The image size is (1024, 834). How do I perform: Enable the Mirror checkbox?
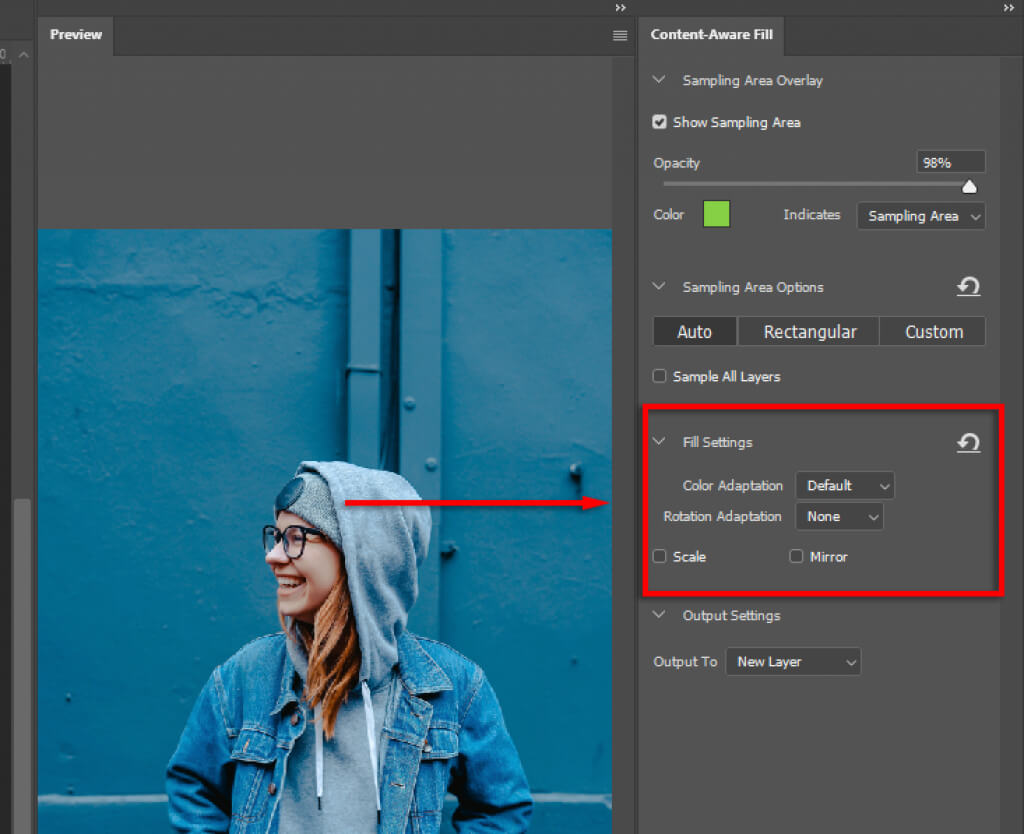[x=797, y=557]
